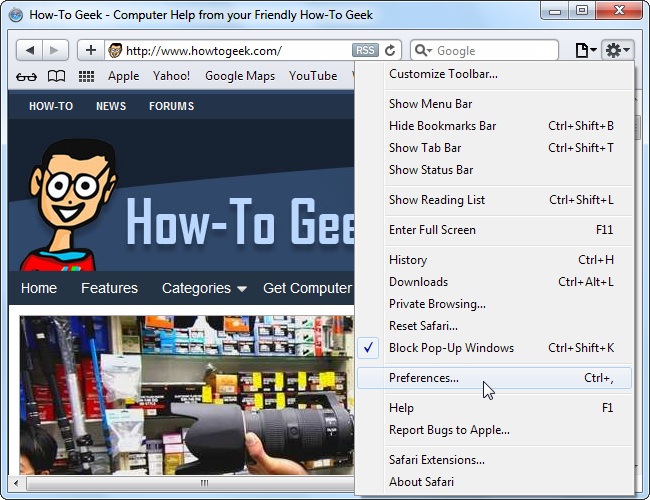Open the page menu dropdown
This screenshot has height=500, width=650.
point(586,50)
